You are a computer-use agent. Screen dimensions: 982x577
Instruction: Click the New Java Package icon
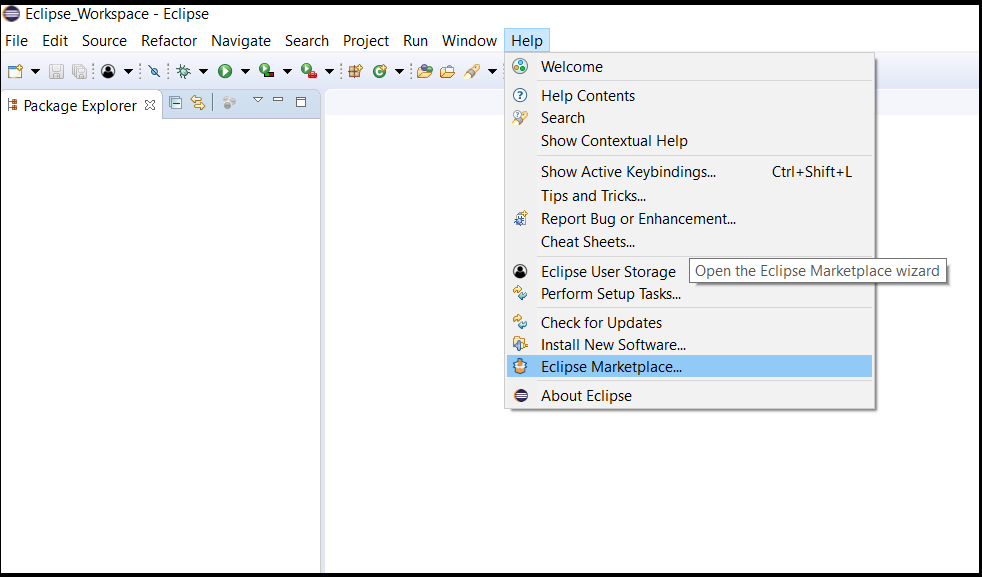pos(356,71)
